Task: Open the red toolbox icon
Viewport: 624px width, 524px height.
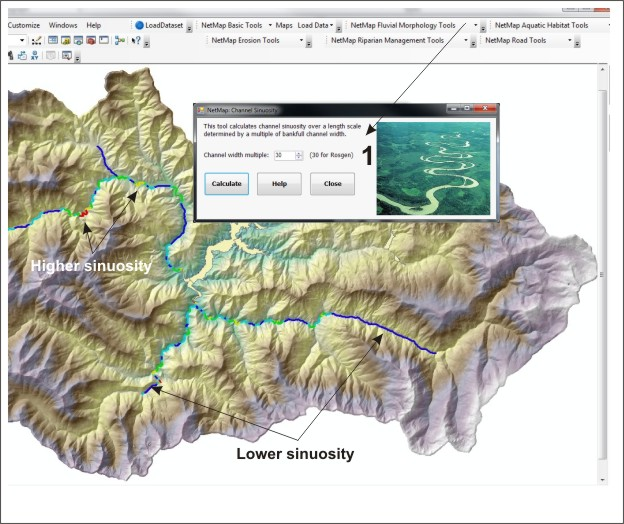Action: coord(90,41)
